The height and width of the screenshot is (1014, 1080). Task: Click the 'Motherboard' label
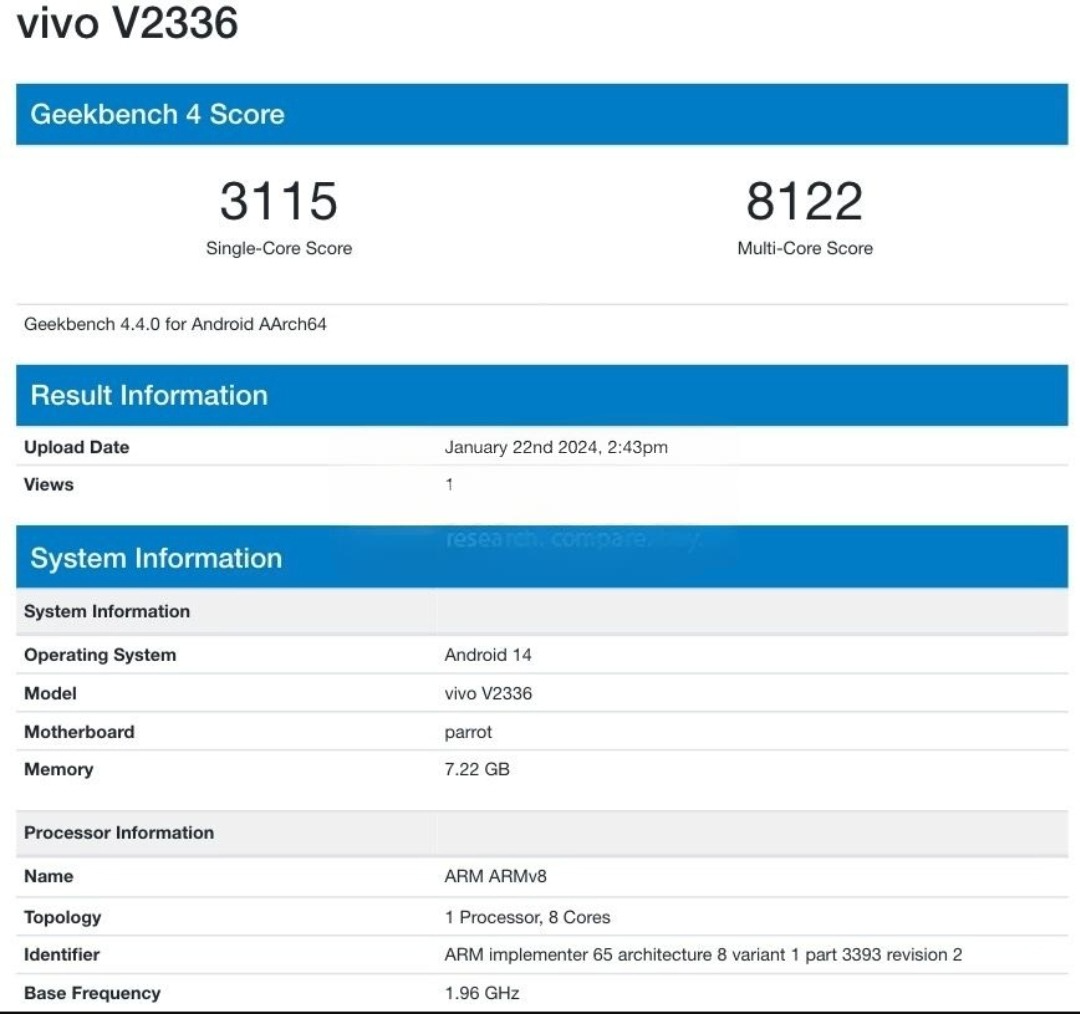click(79, 732)
